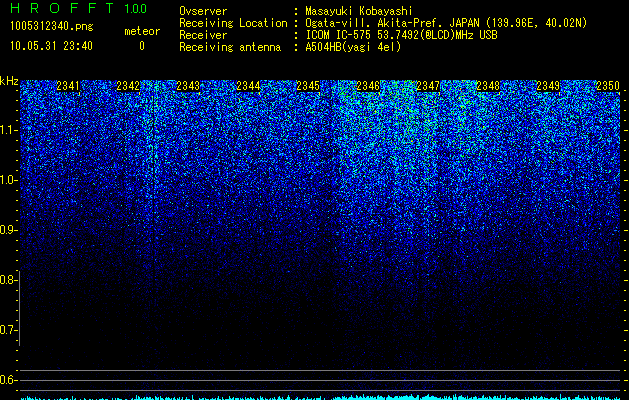
Task: Click the Ovserver field label
Action: tap(203, 11)
